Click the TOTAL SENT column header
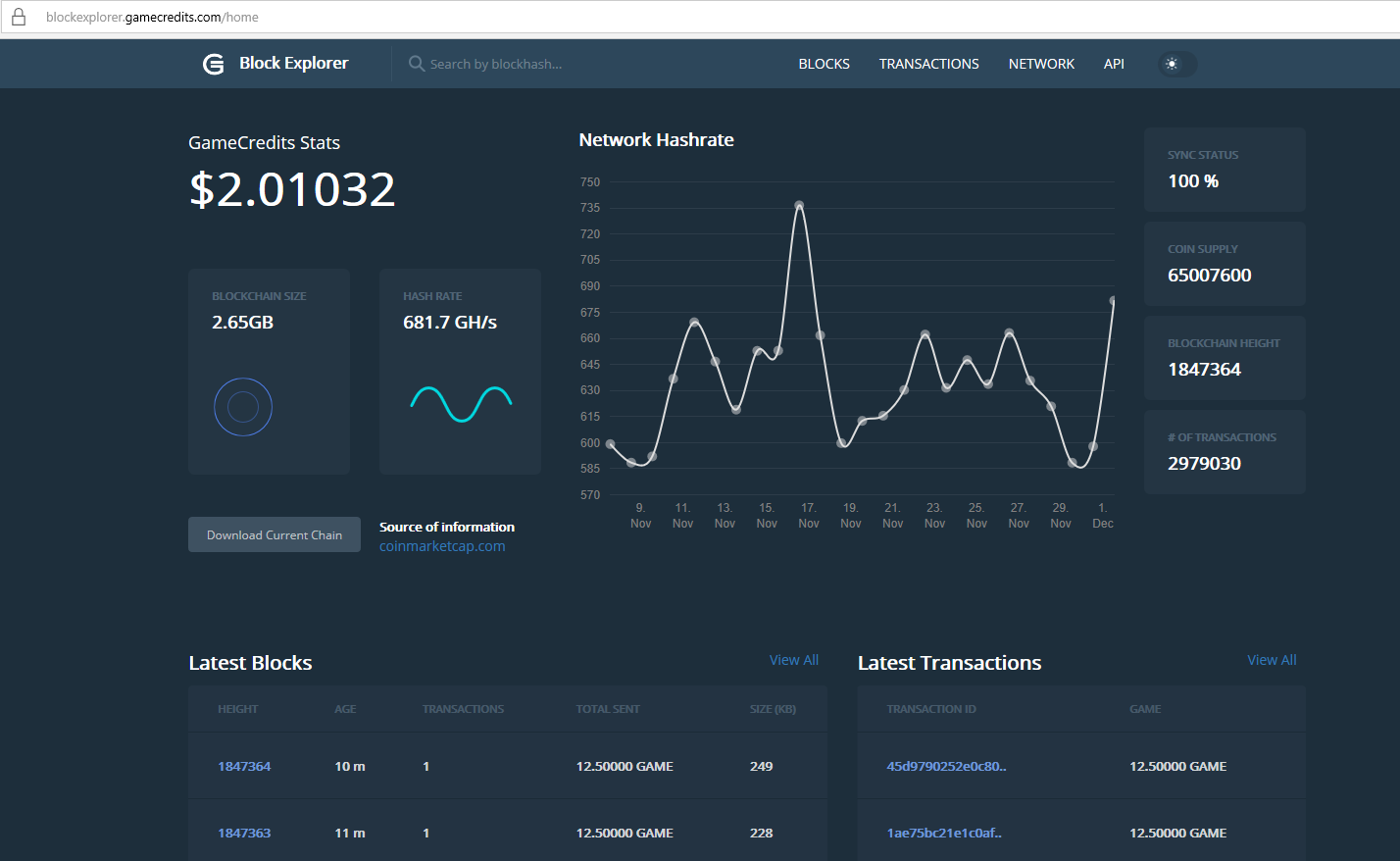 [608, 709]
